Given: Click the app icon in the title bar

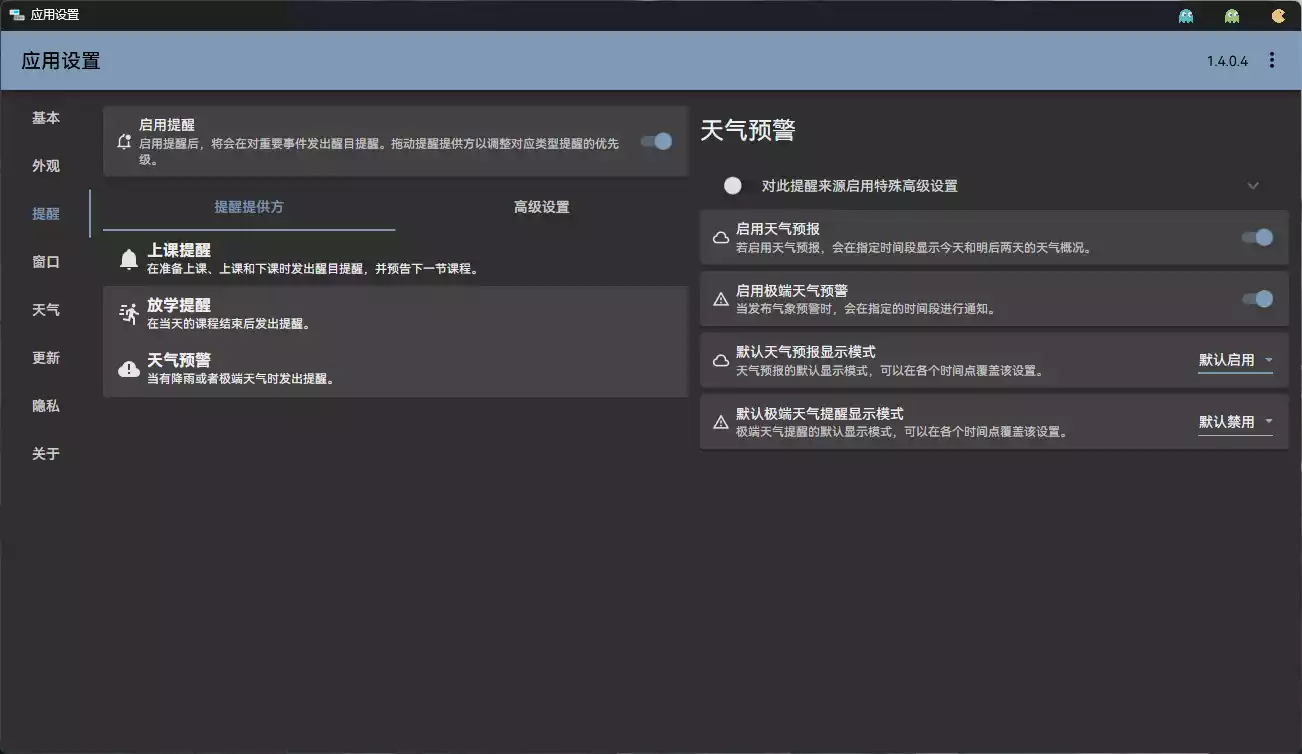Looking at the screenshot, I should pyautogui.click(x=16, y=15).
